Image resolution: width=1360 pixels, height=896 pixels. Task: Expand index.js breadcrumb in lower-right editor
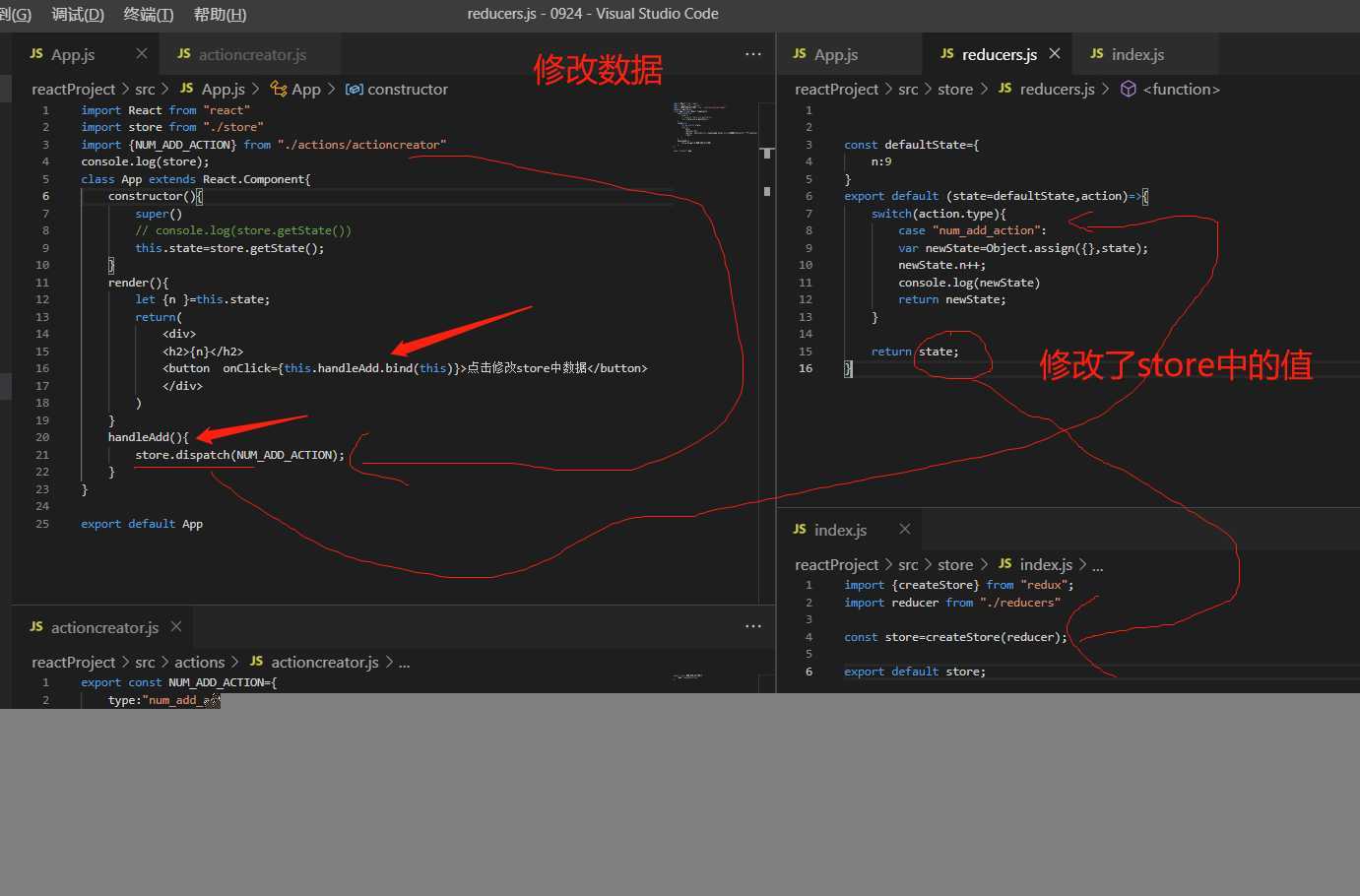[1046, 565]
